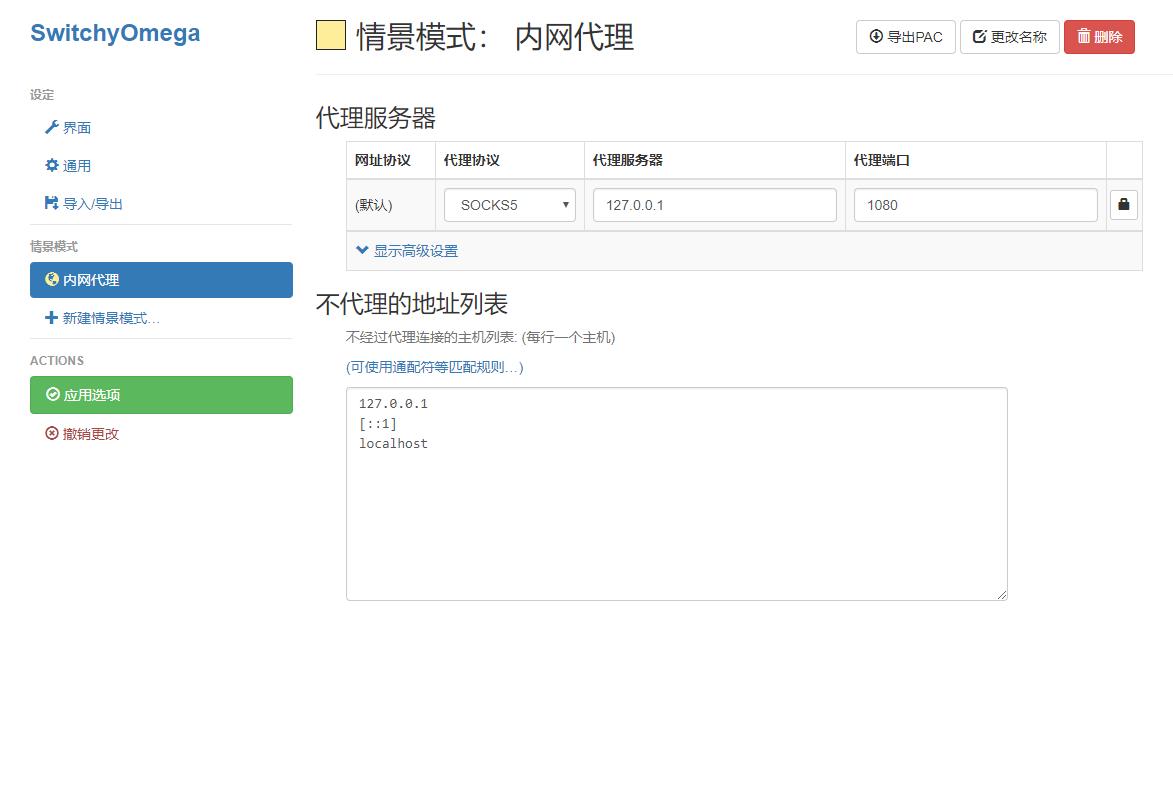Click the plus icon beside 新建情景模式
Screen dimensions: 1173x810
point(52,318)
